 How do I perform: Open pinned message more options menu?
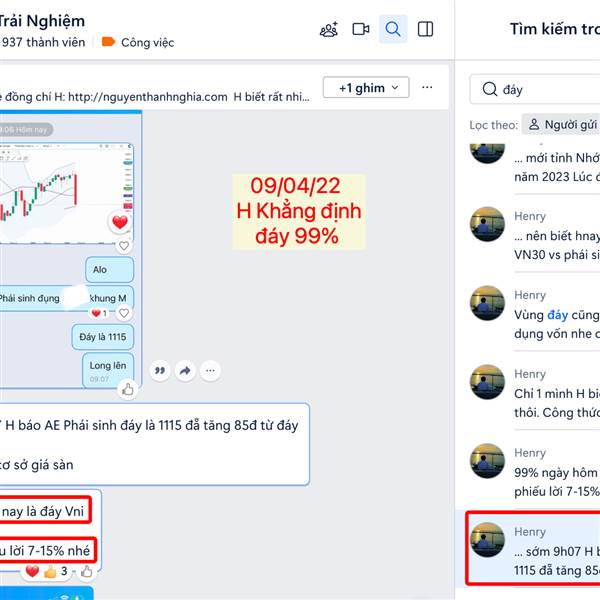coord(427,88)
